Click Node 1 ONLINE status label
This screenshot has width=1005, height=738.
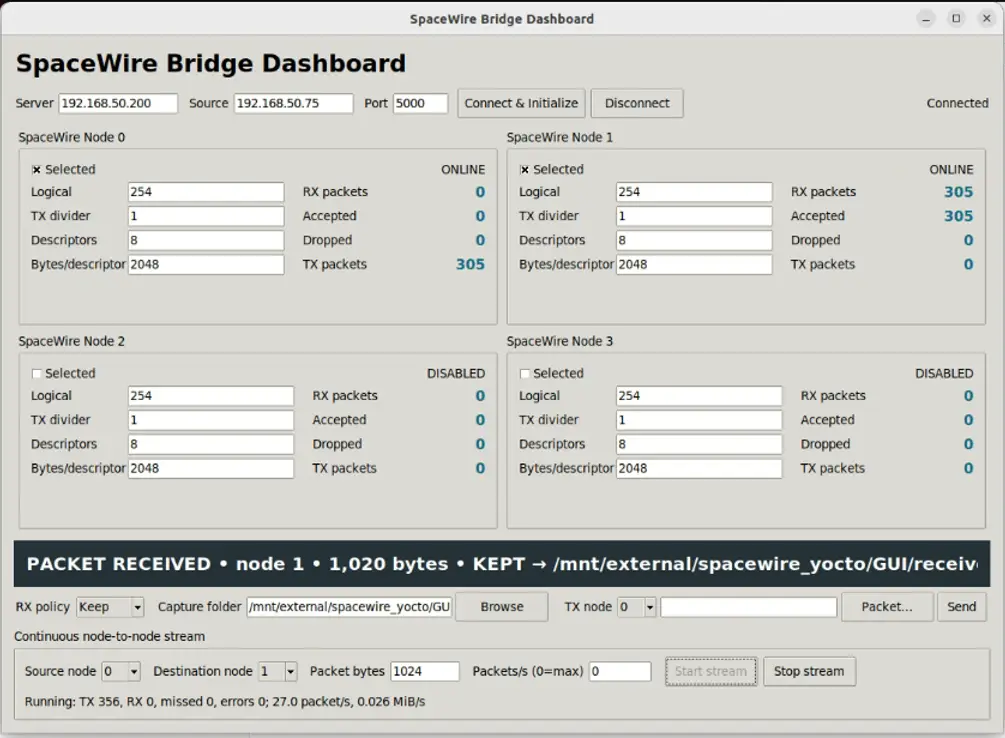click(x=951, y=170)
